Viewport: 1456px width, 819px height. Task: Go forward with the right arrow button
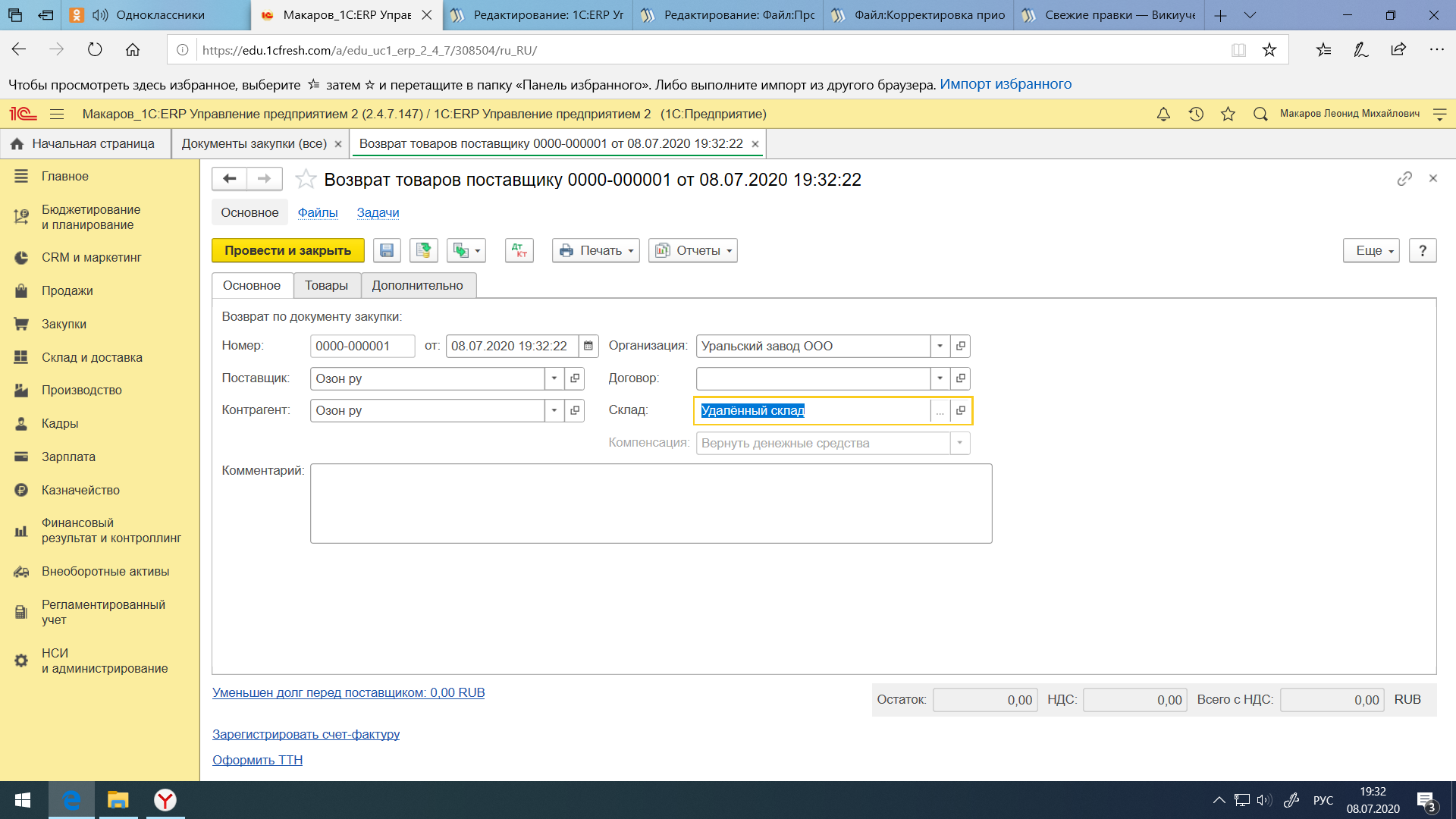265,179
